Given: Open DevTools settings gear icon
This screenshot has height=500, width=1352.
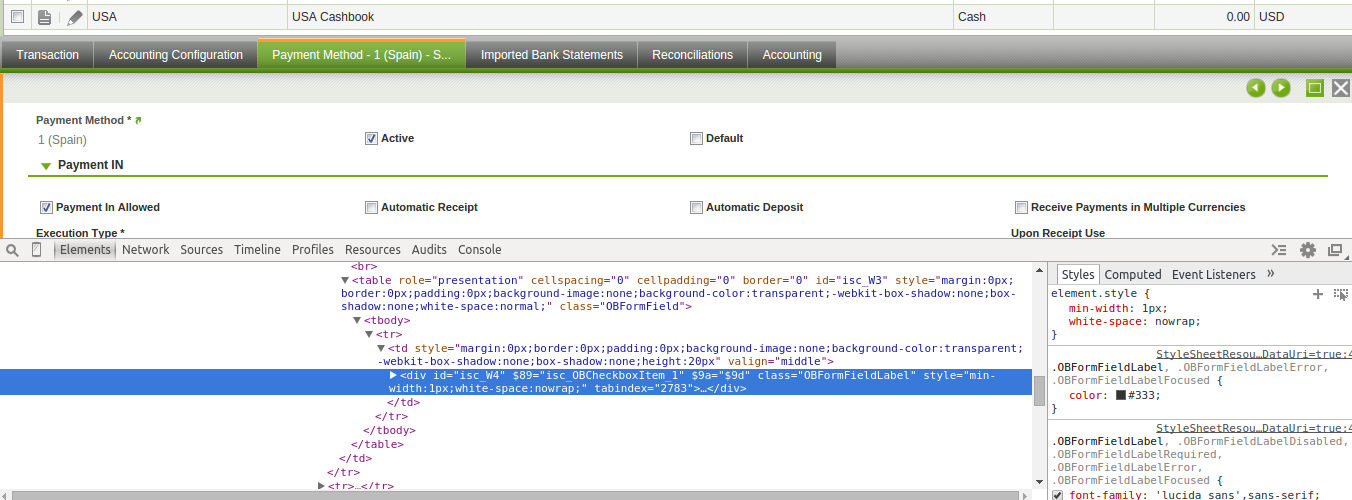Looking at the screenshot, I should [x=1307, y=250].
